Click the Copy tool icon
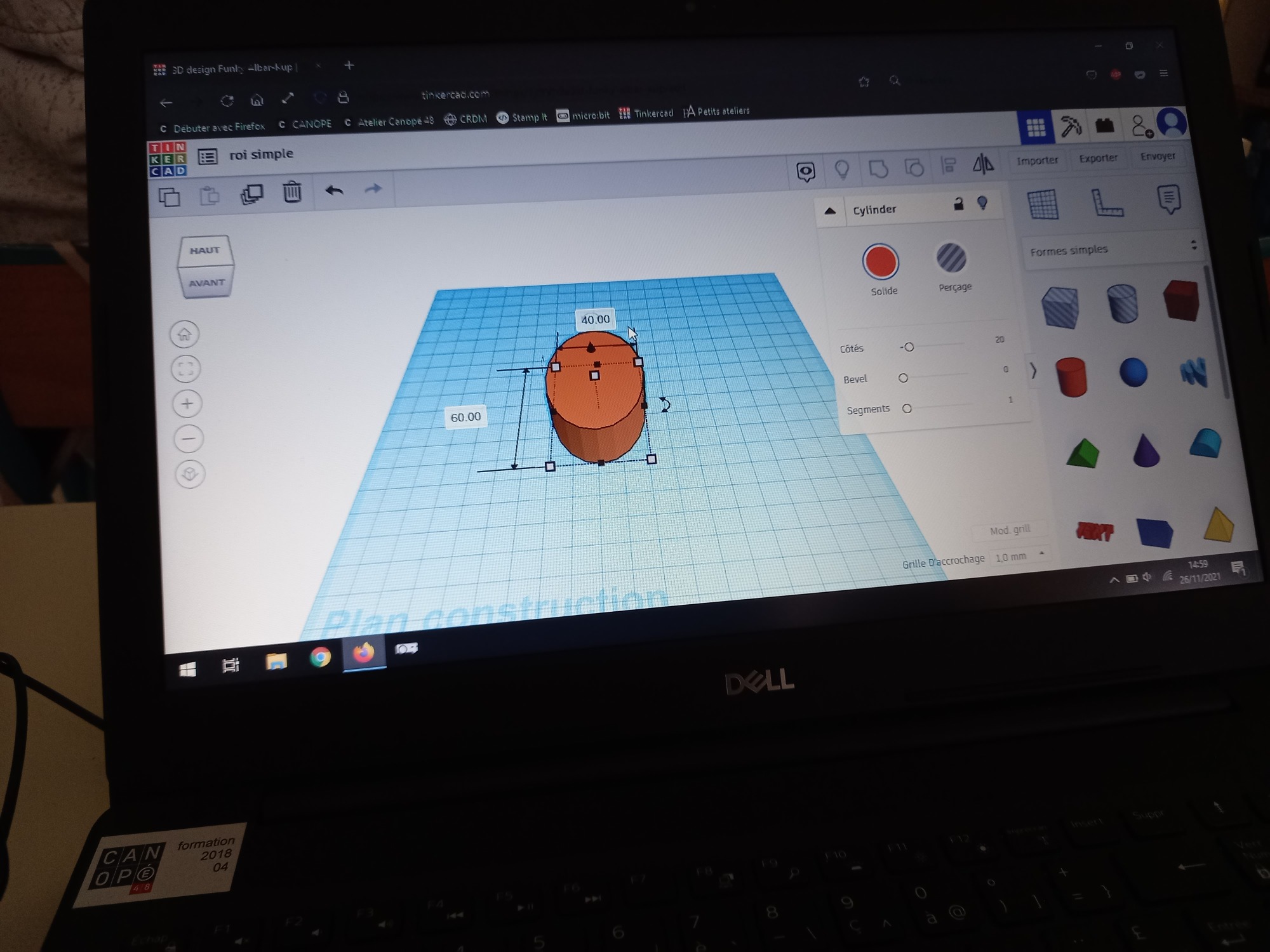 point(170,197)
